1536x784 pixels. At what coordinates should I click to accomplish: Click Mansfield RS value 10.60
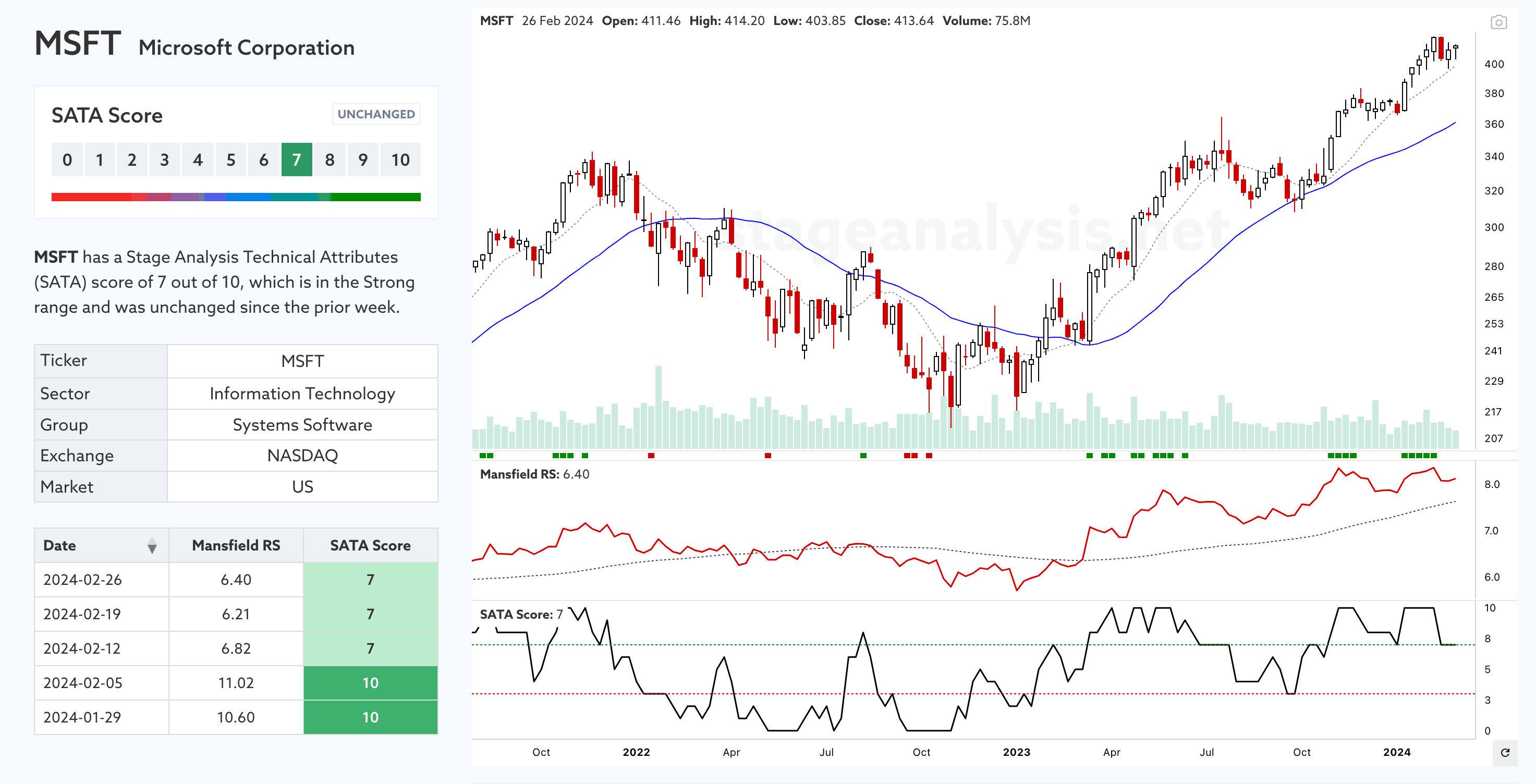[x=236, y=717]
